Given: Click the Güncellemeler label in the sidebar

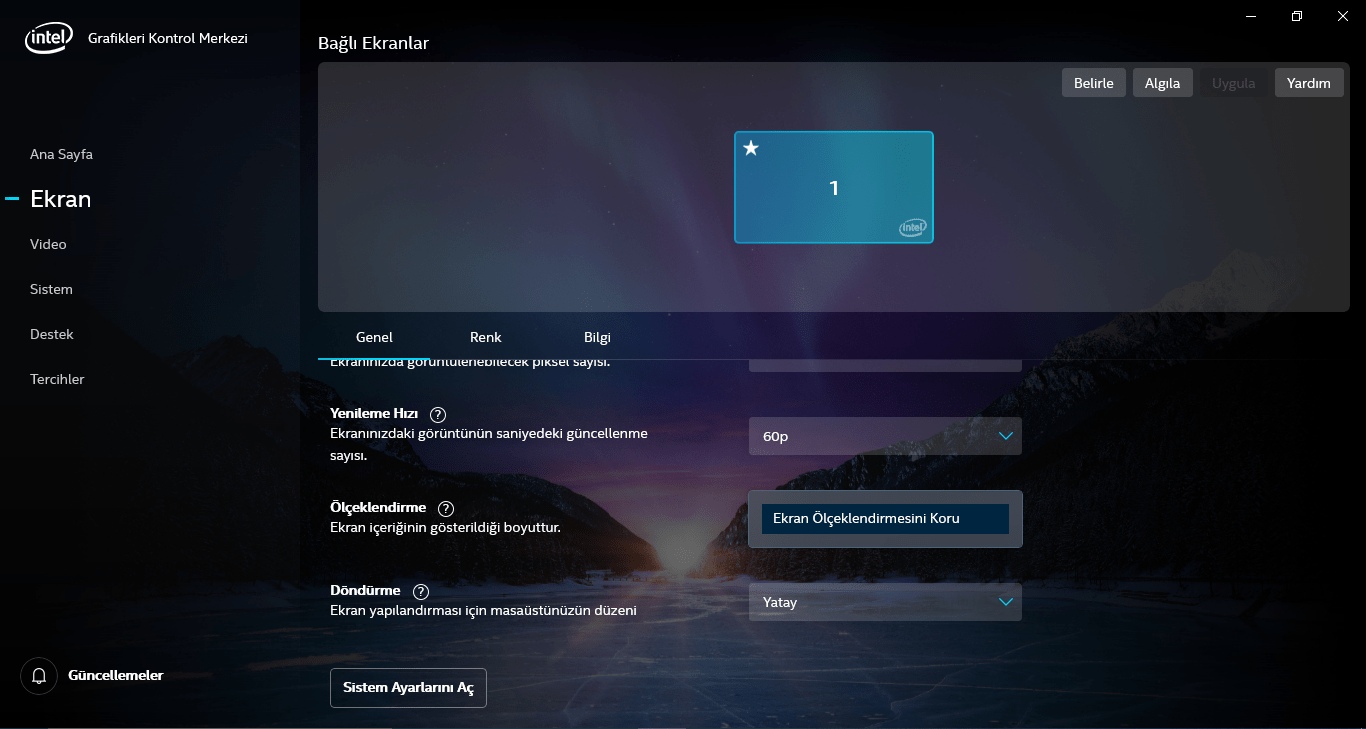Looking at the screenshot, I should (x=116, y=675).
